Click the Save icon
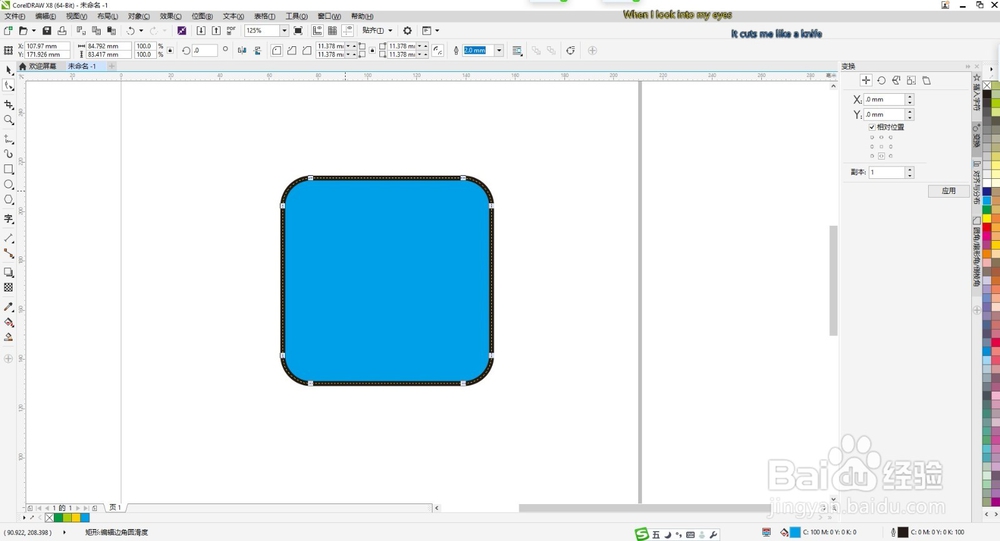Screen dimensions: 1000x541 [47, 31]
